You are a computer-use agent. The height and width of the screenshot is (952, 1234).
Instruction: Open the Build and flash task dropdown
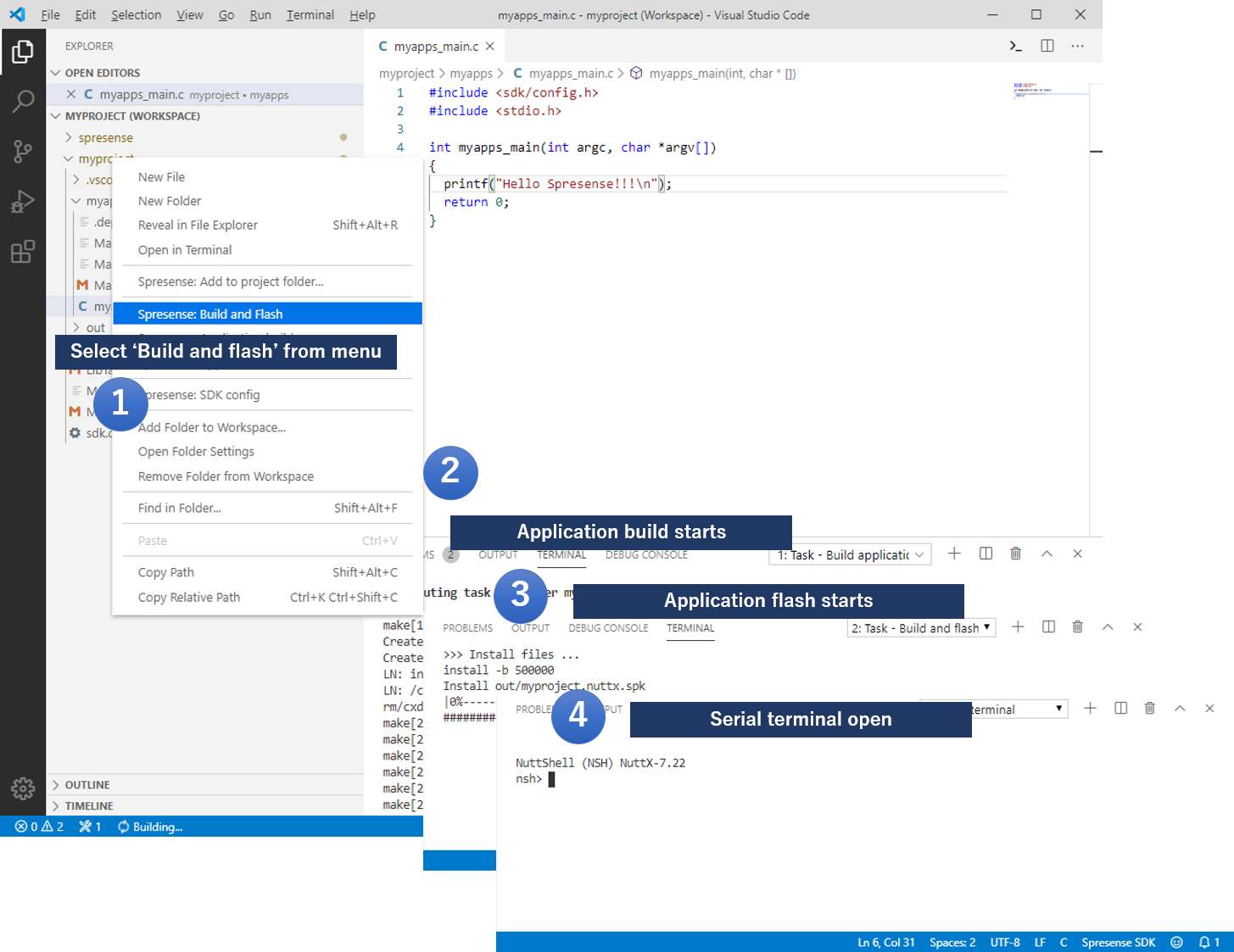point(921,628)
